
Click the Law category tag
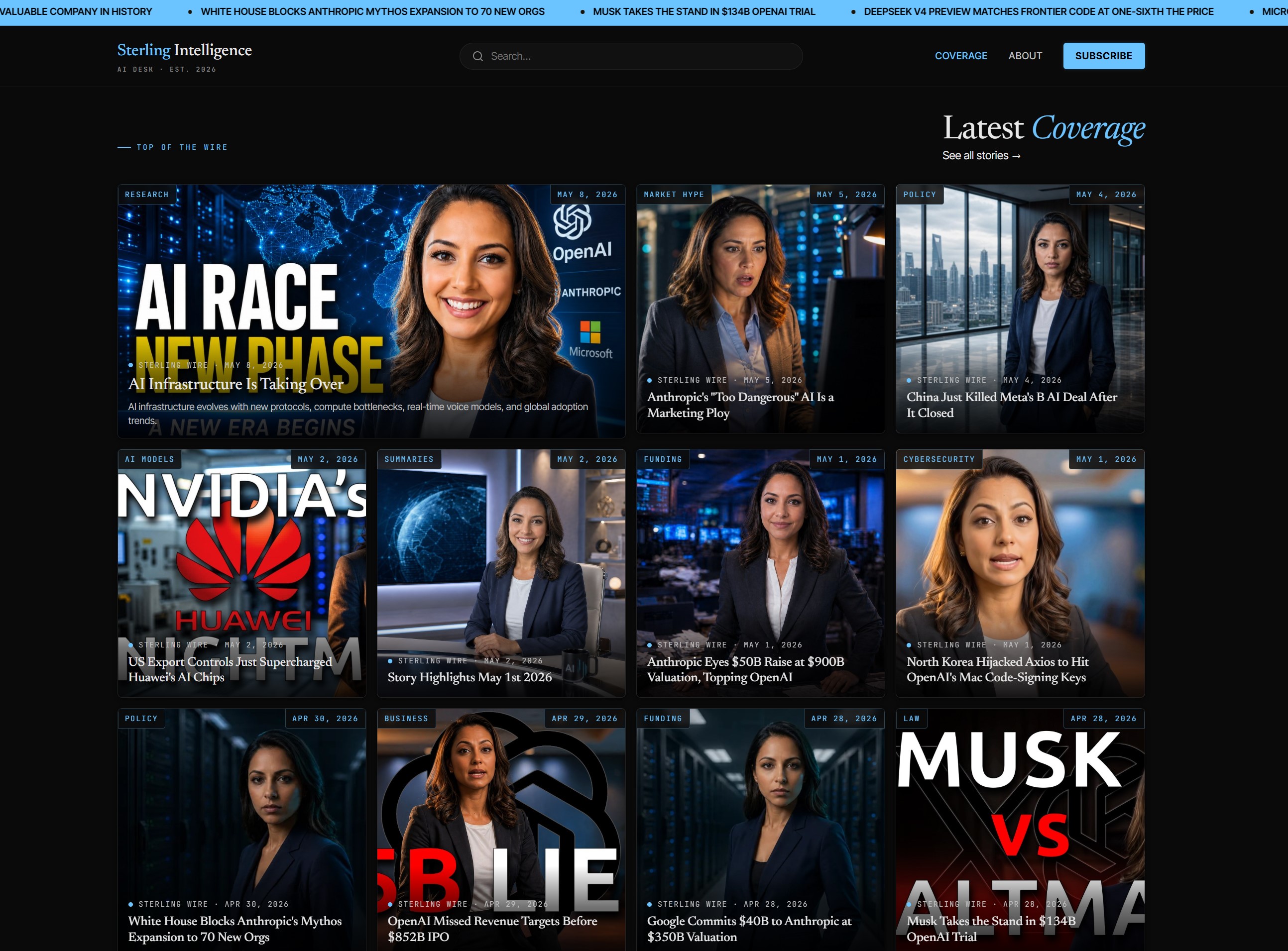(912, 719)
